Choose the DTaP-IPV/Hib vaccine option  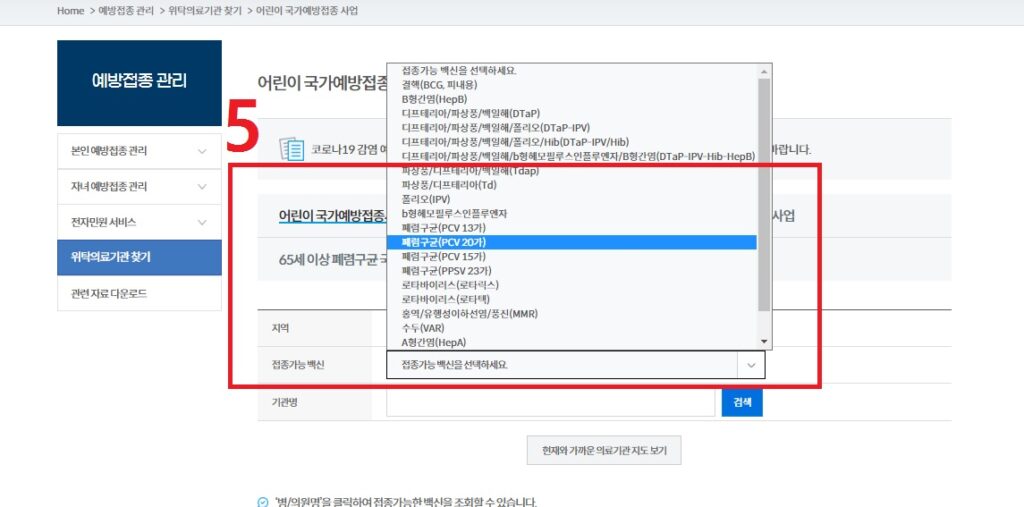(x=571, y=142)
